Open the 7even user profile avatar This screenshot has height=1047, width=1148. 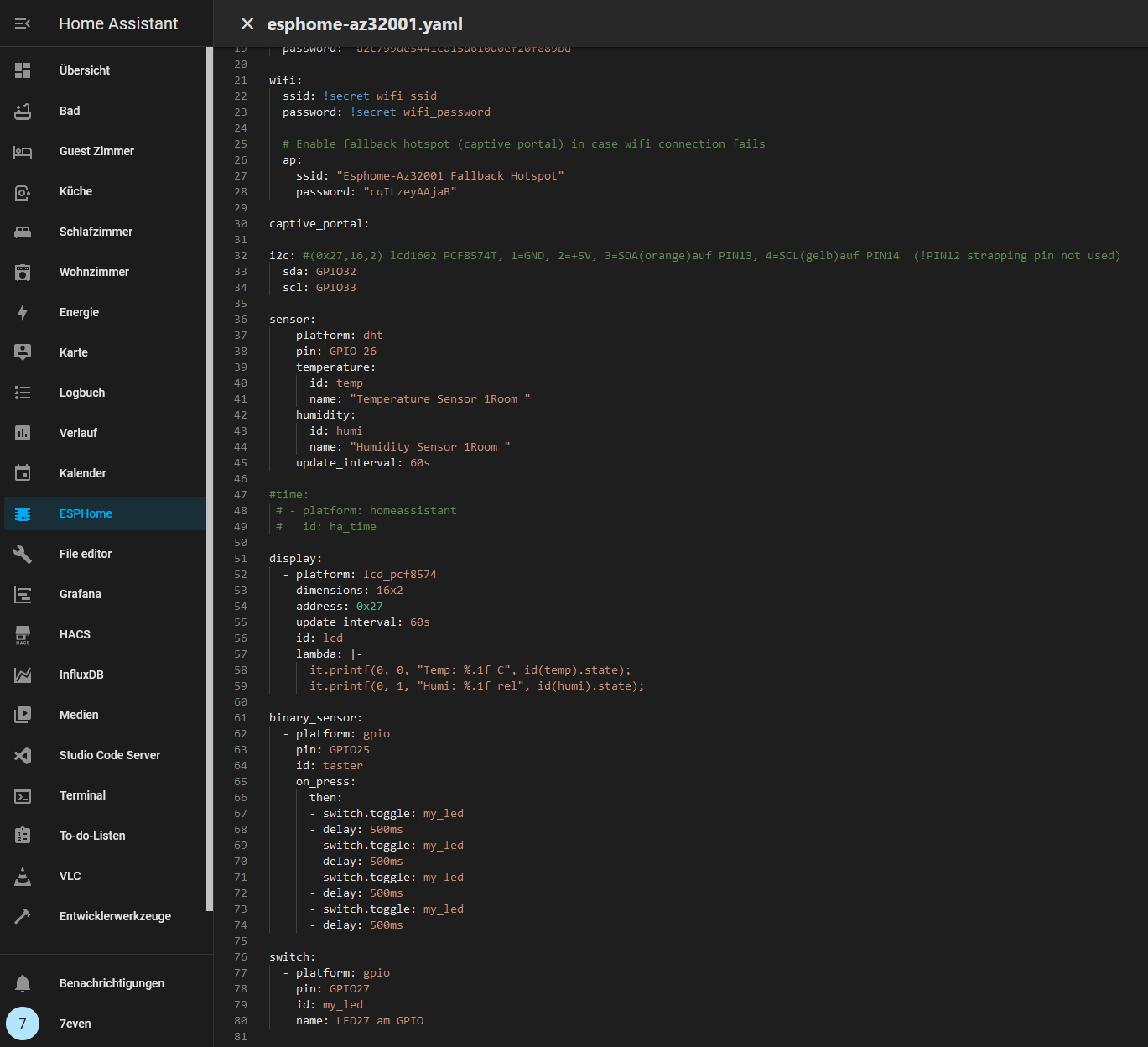[23, 1024]
